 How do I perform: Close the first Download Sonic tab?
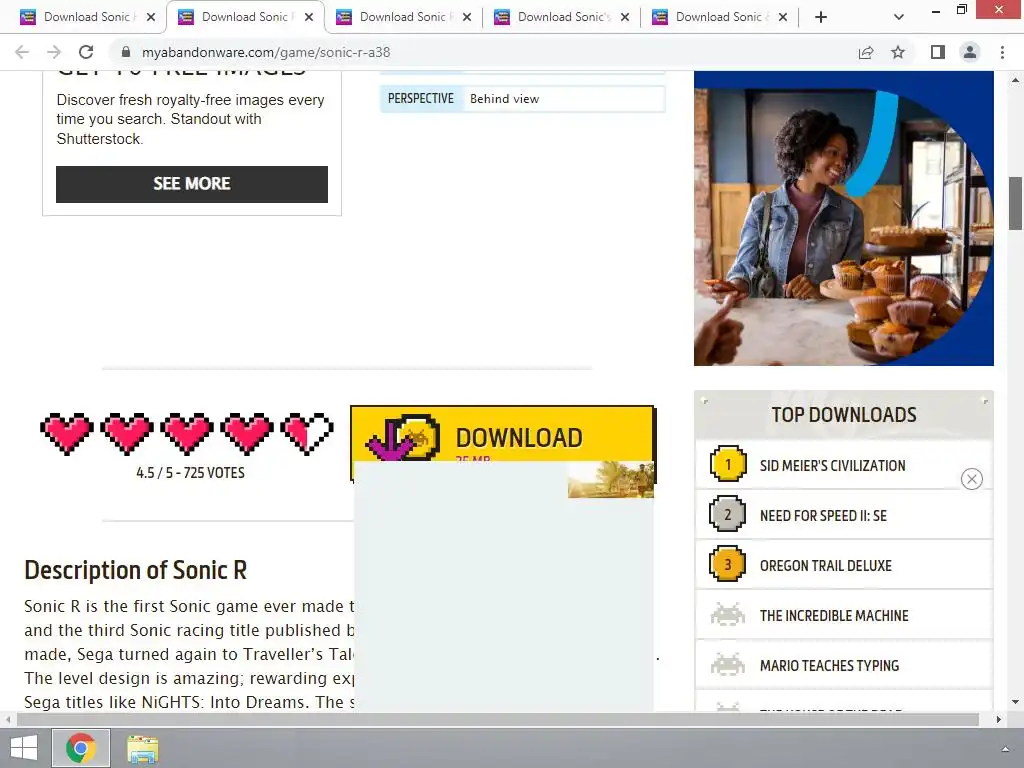pos(151,18)
